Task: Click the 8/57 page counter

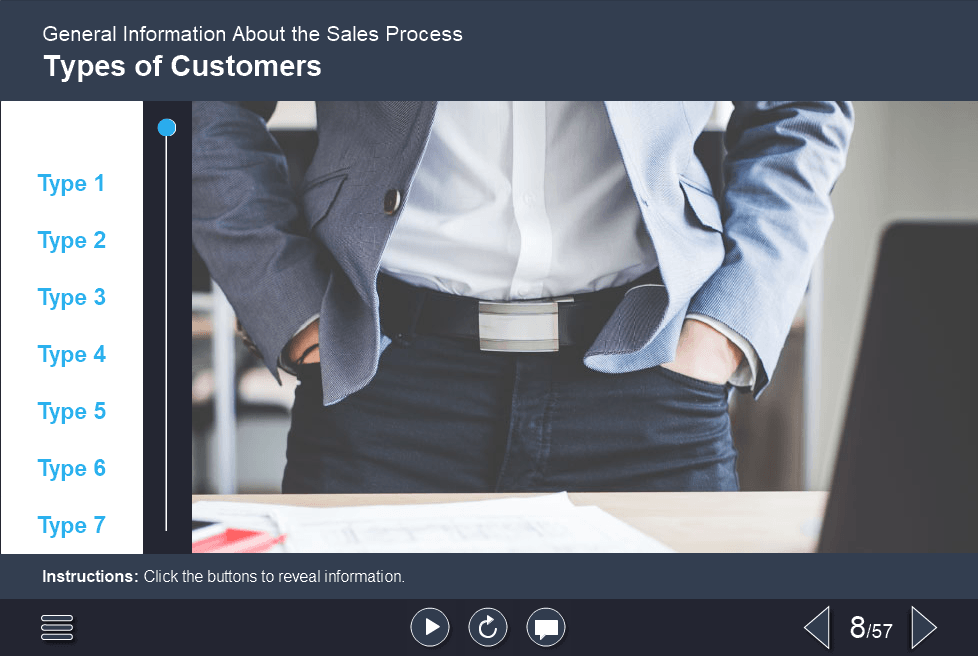Action: click(870, 627)
